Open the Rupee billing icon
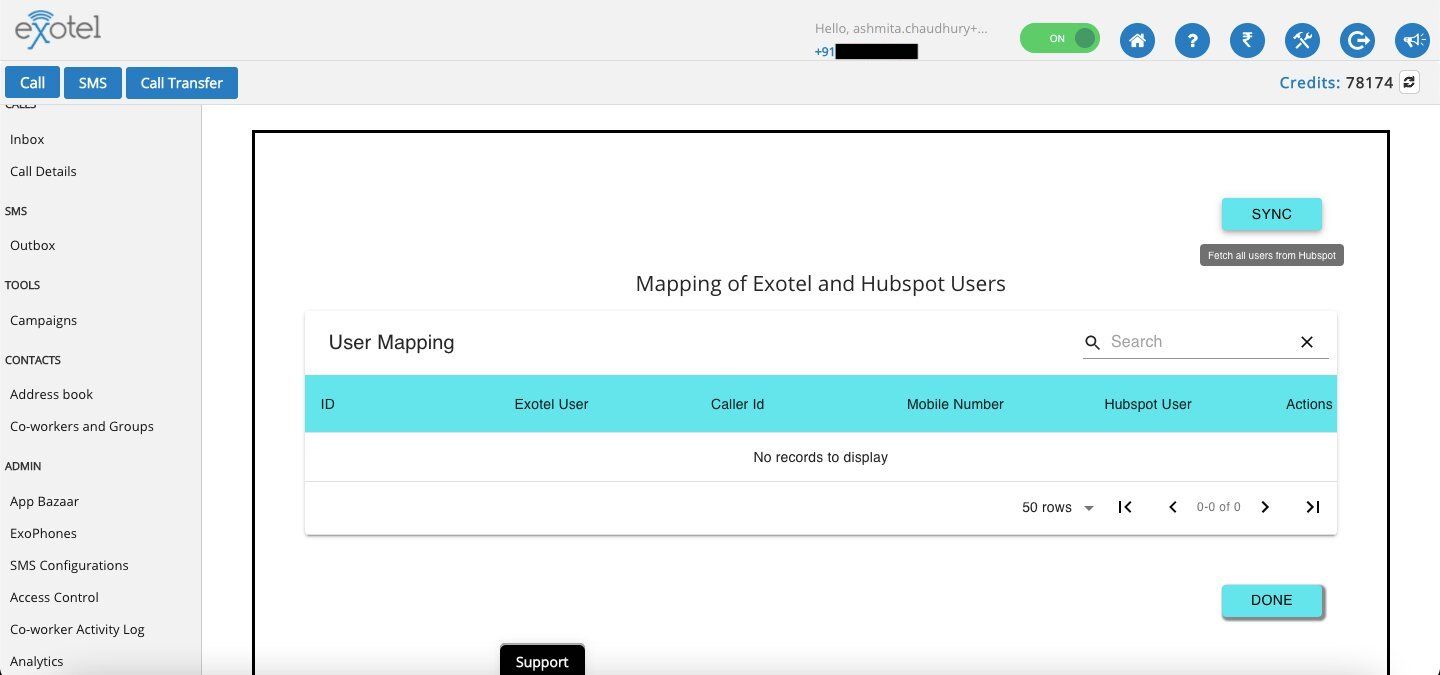 coord(1247,40)
